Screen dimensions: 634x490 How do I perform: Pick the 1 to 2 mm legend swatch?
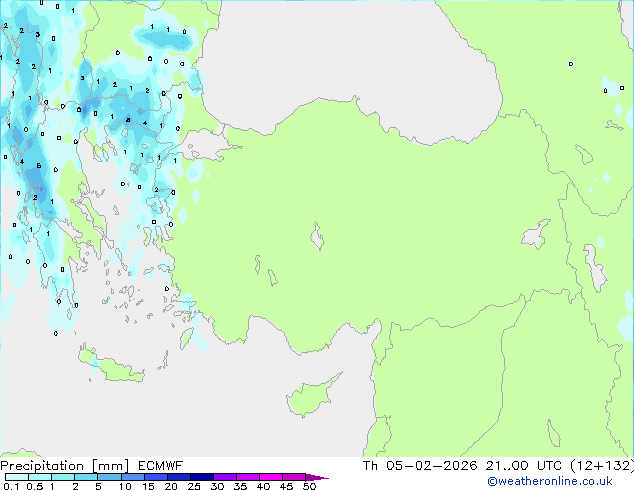click(63, 478)
